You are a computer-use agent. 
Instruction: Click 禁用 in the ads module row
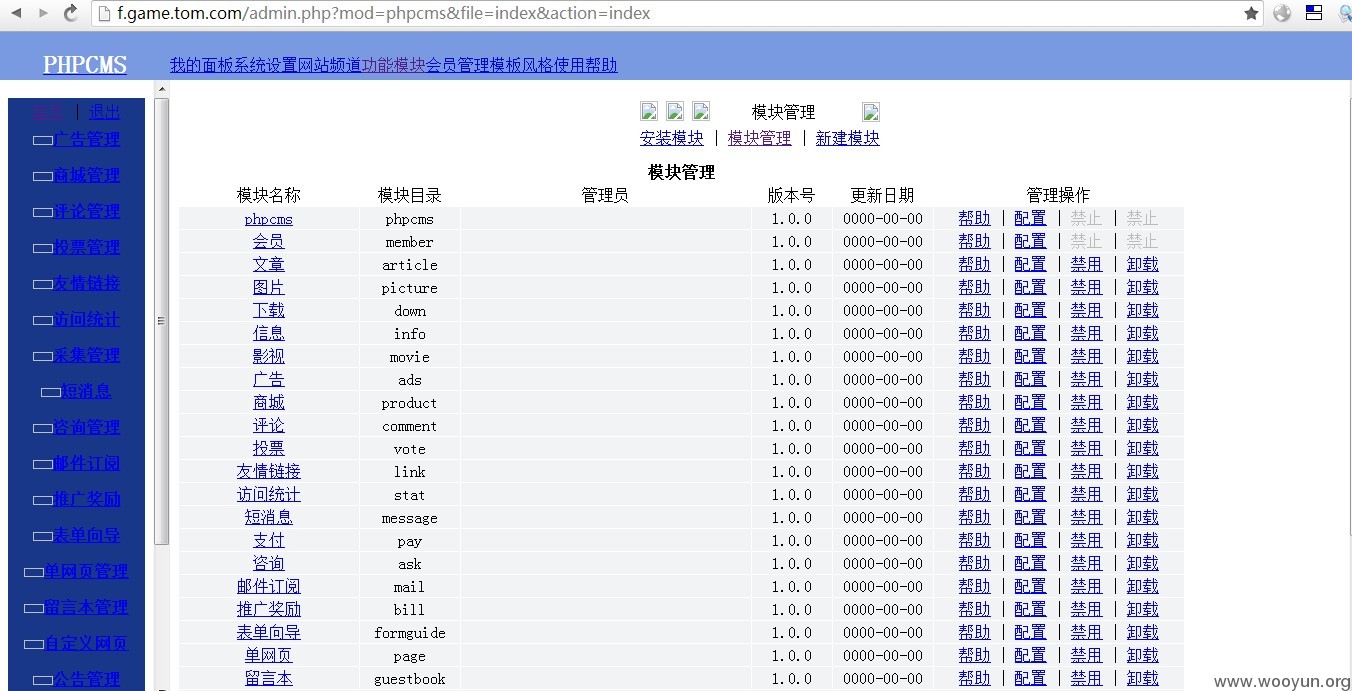click(x=1086, y=379)
